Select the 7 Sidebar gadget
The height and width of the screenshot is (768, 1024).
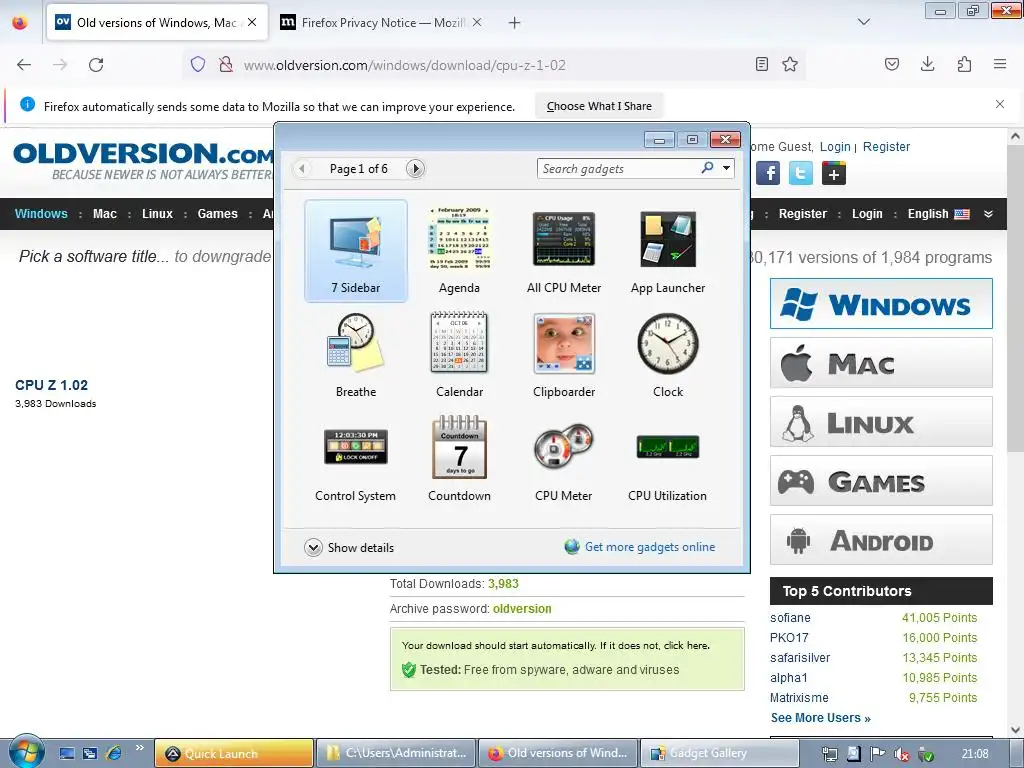point(356,251)
